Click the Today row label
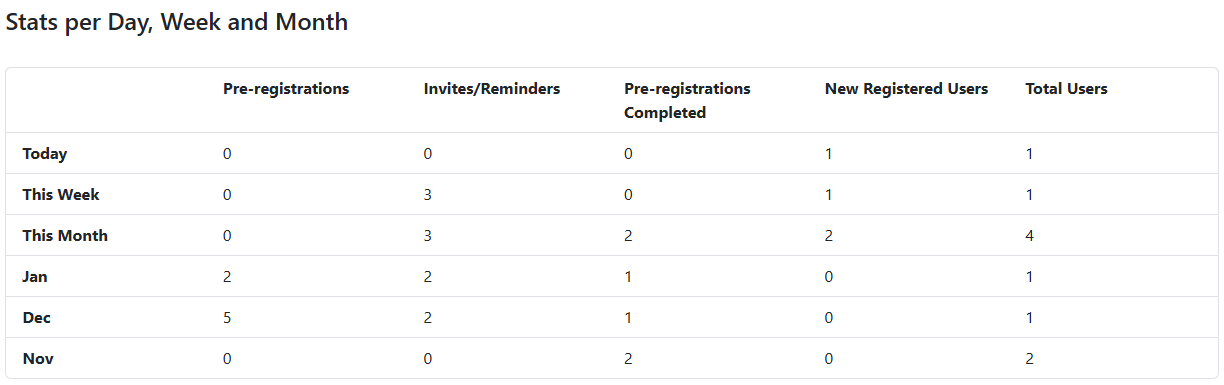This screenshot has width=1224, height=385. coord(45,154)
